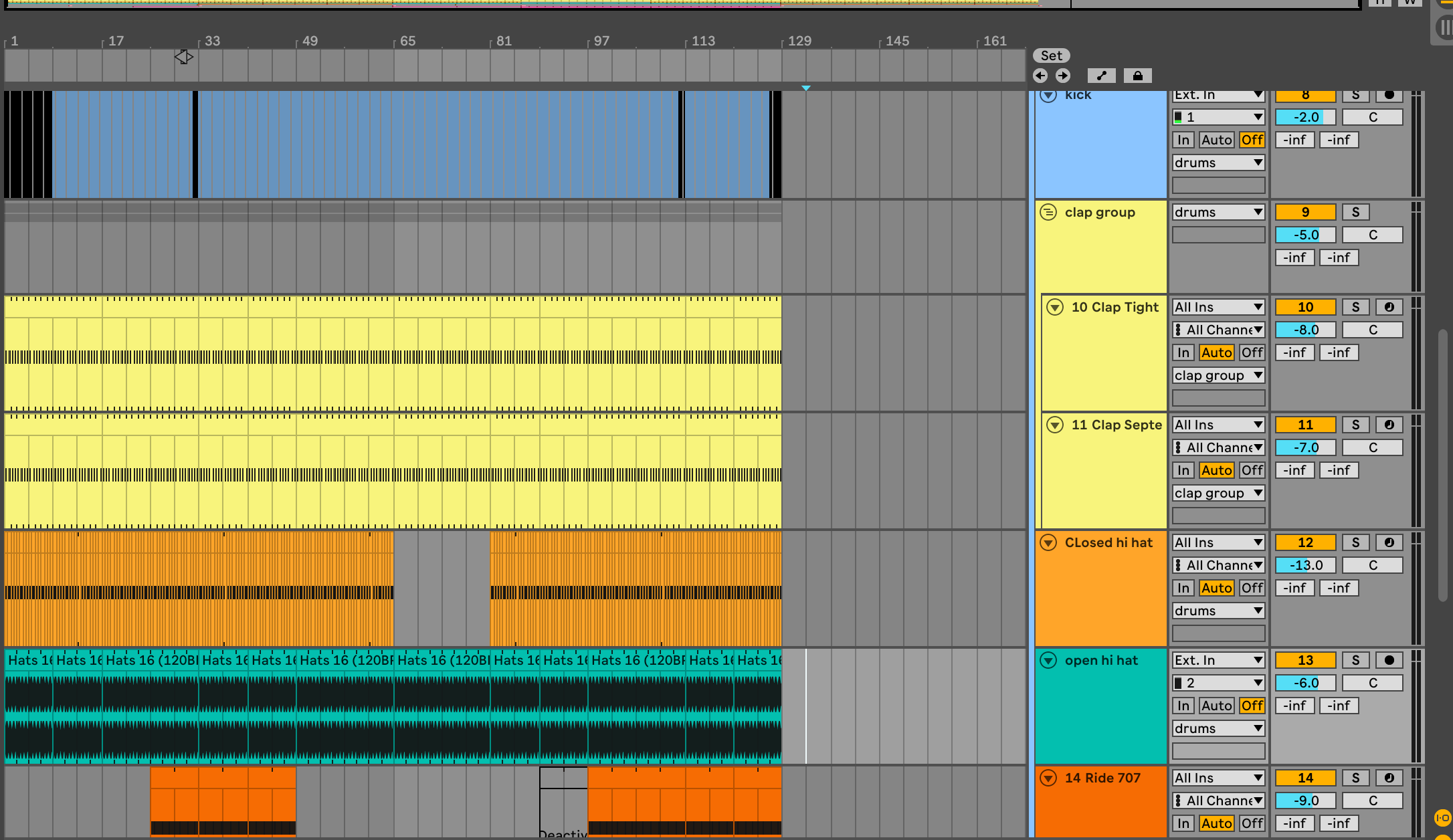Solo the CLosed hi hat track
This screenshot has width=1453, height=840.
[x=1356, y=542]
